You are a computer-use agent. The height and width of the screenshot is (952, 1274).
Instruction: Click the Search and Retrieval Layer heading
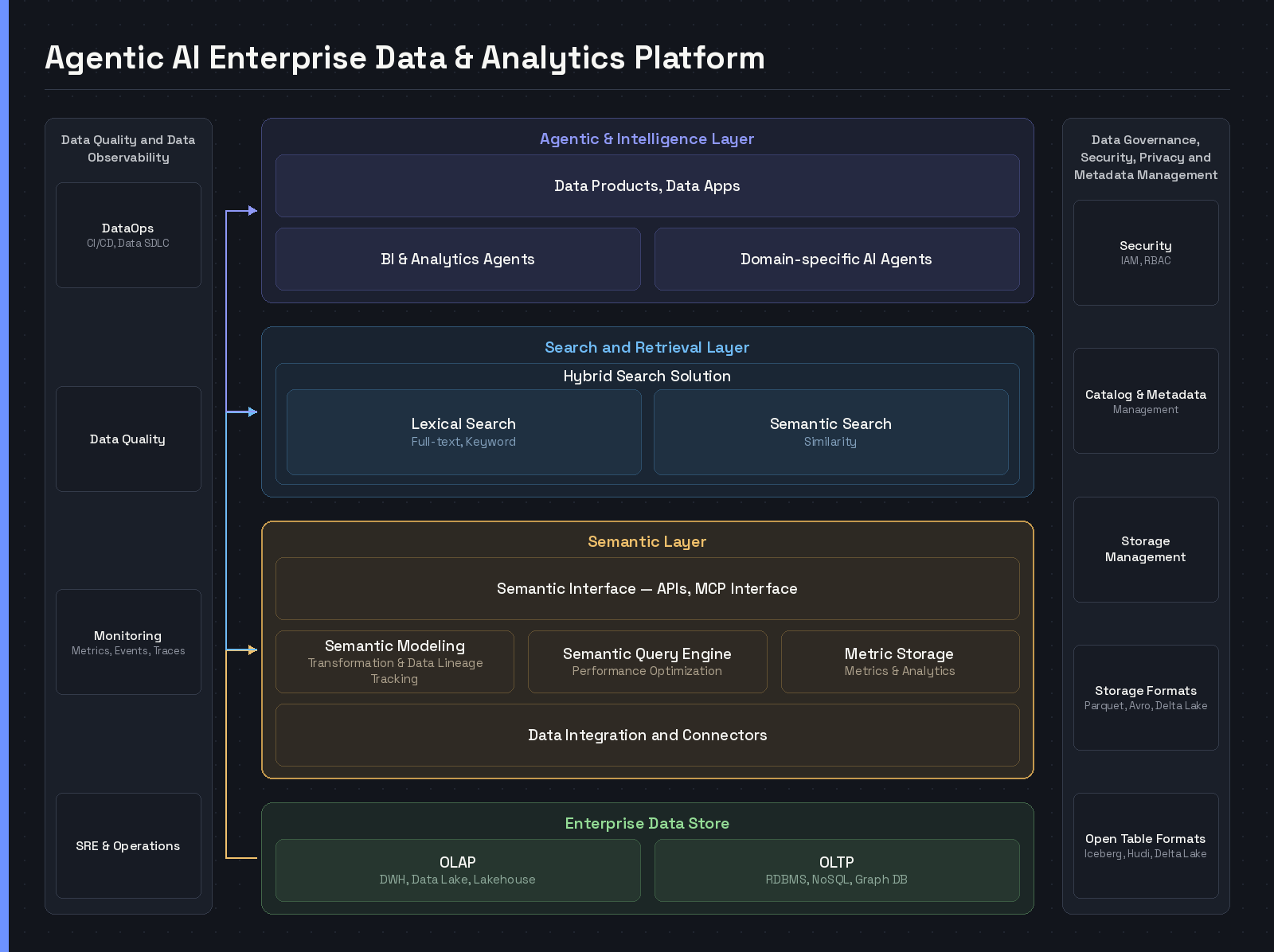coord(647,348)
